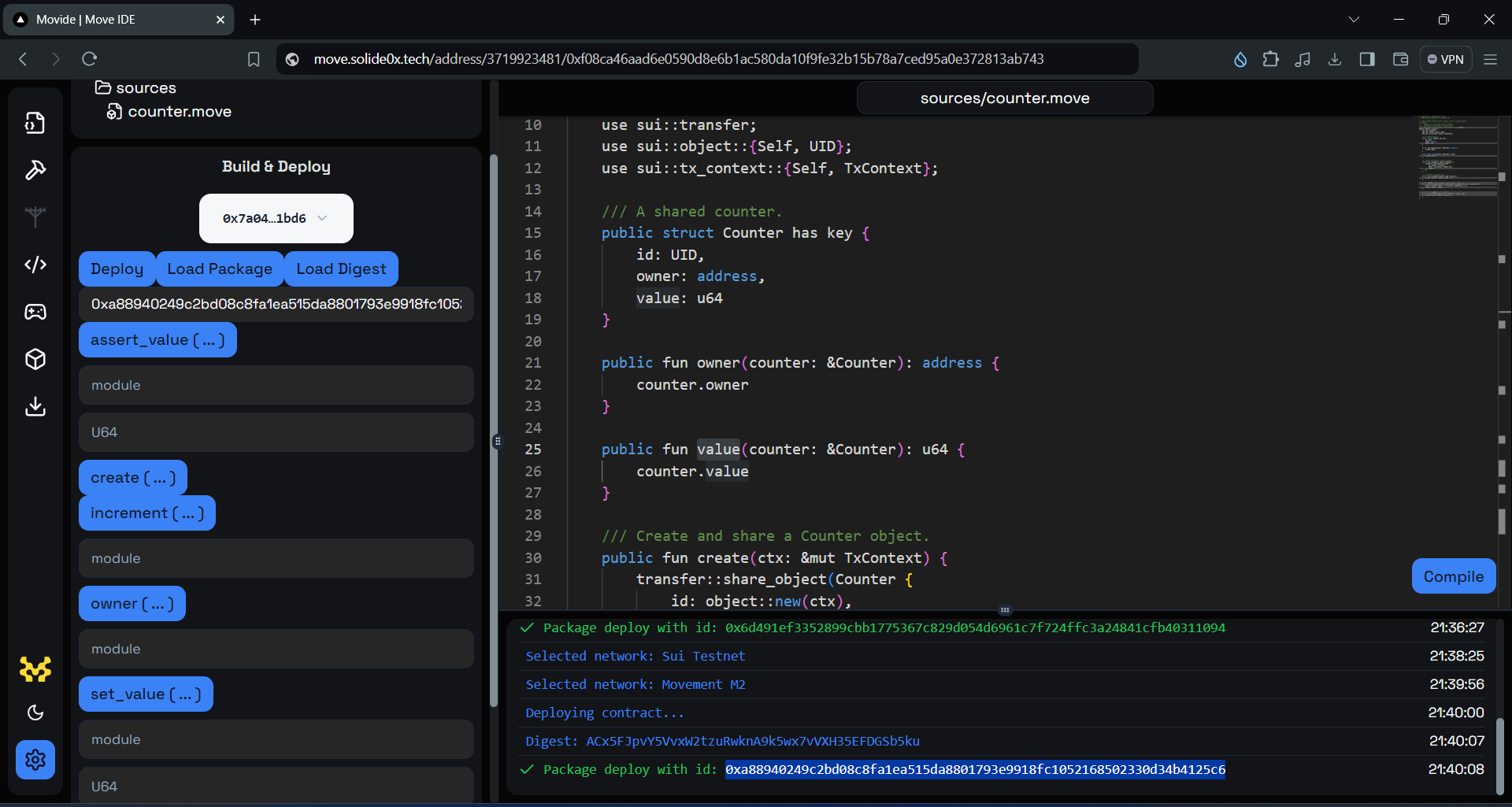
Task: Toggle the VPN in the browser toolbar
Action: [x=1447, y=59]
